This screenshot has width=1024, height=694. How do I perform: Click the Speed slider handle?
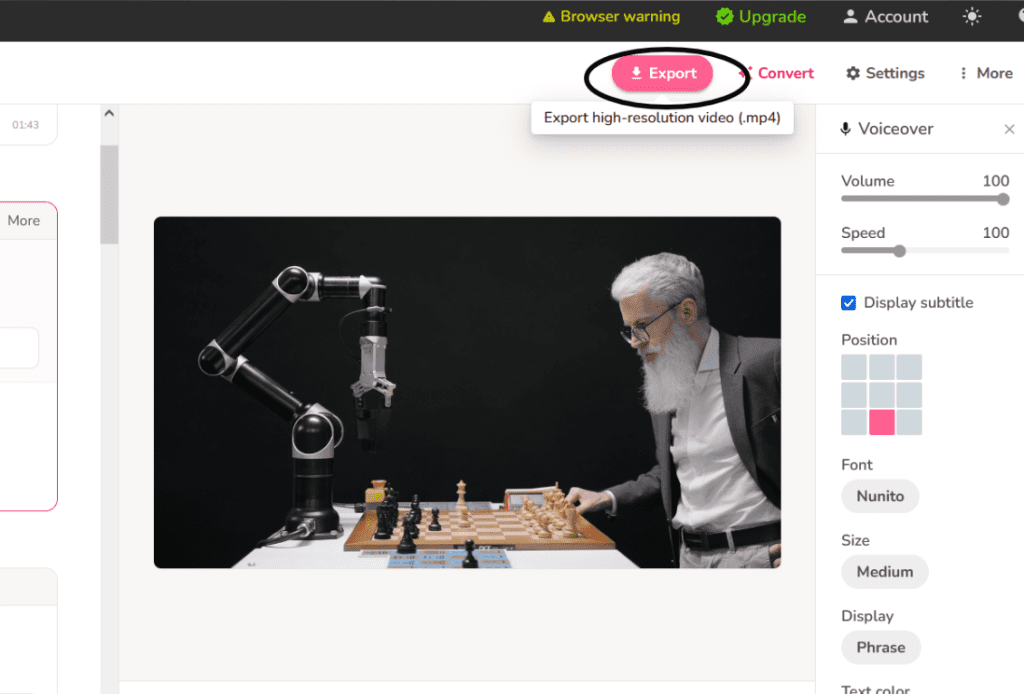pyautogui.click(x=899, y=251)
